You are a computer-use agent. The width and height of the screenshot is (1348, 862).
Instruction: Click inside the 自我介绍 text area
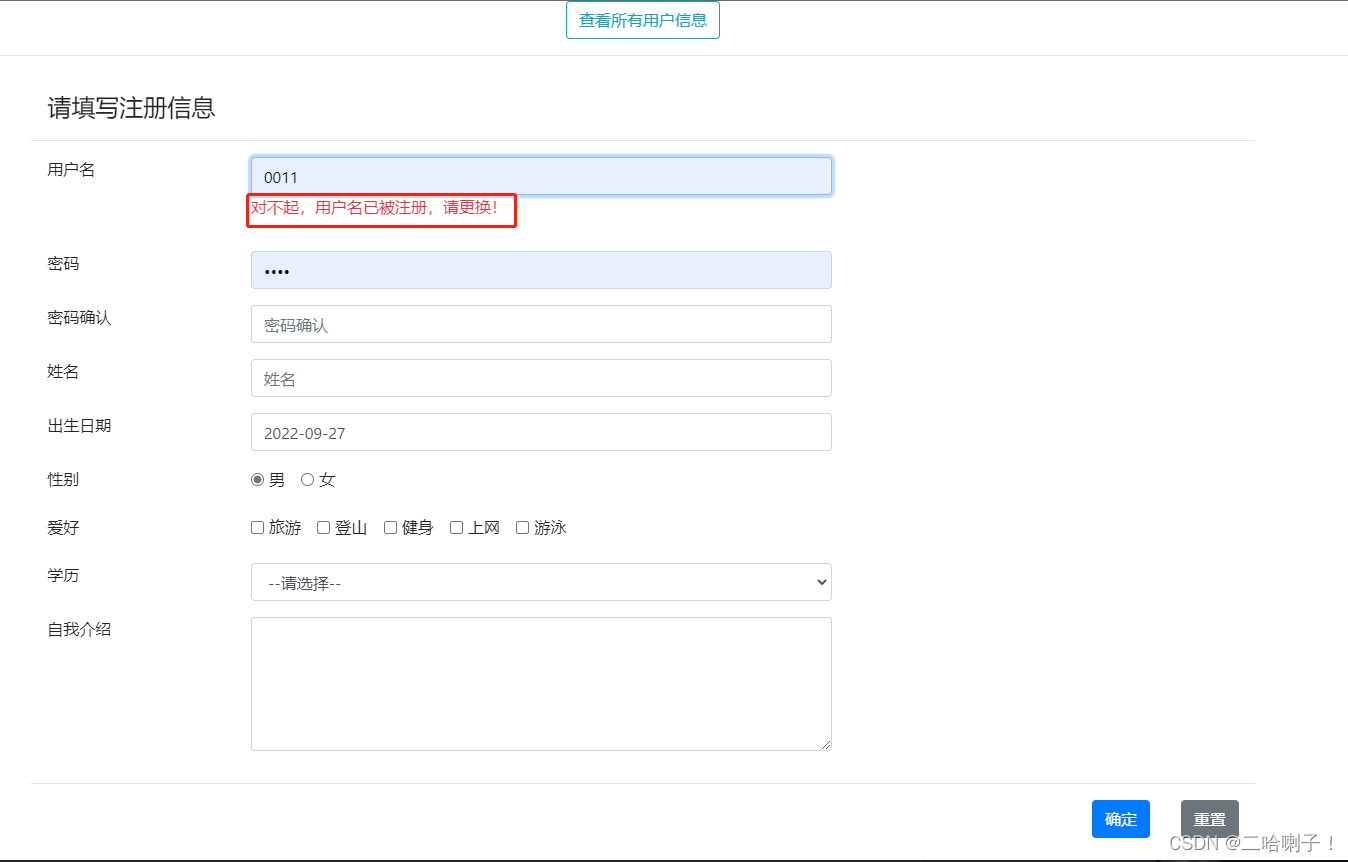pos(541,683)
